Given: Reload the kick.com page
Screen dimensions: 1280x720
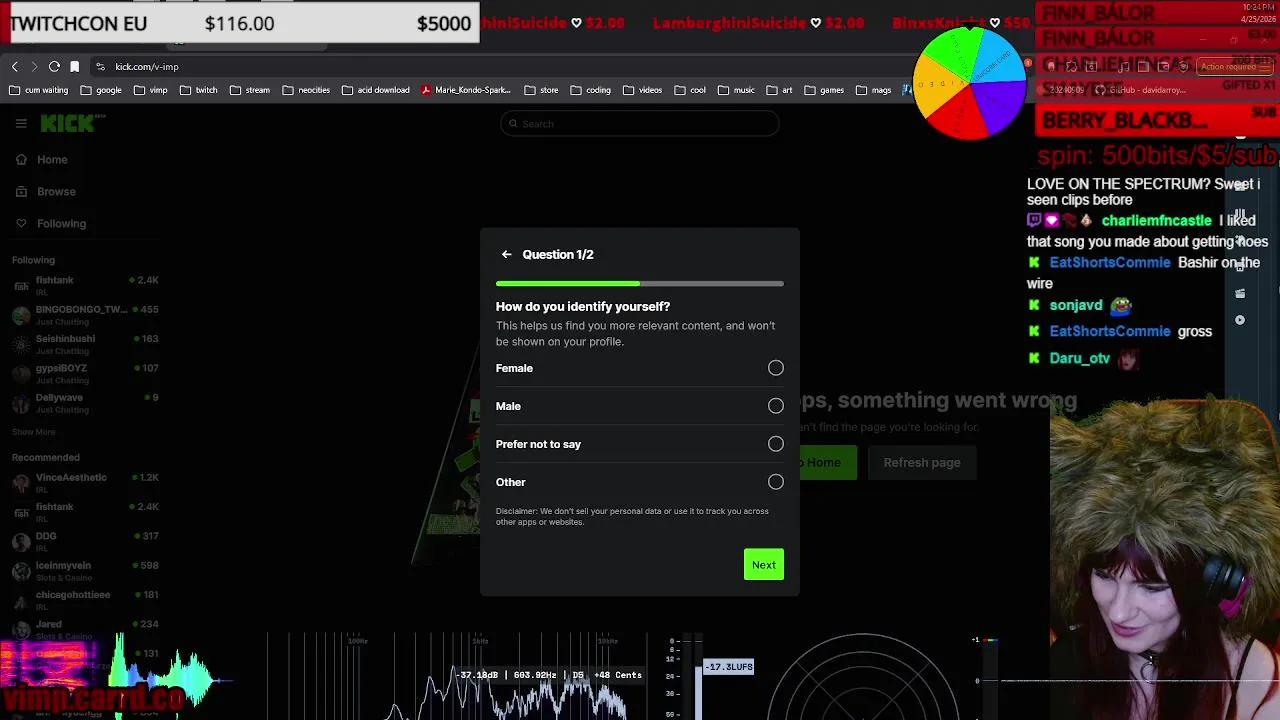Looking at the screenshot, I should point(54,66).
